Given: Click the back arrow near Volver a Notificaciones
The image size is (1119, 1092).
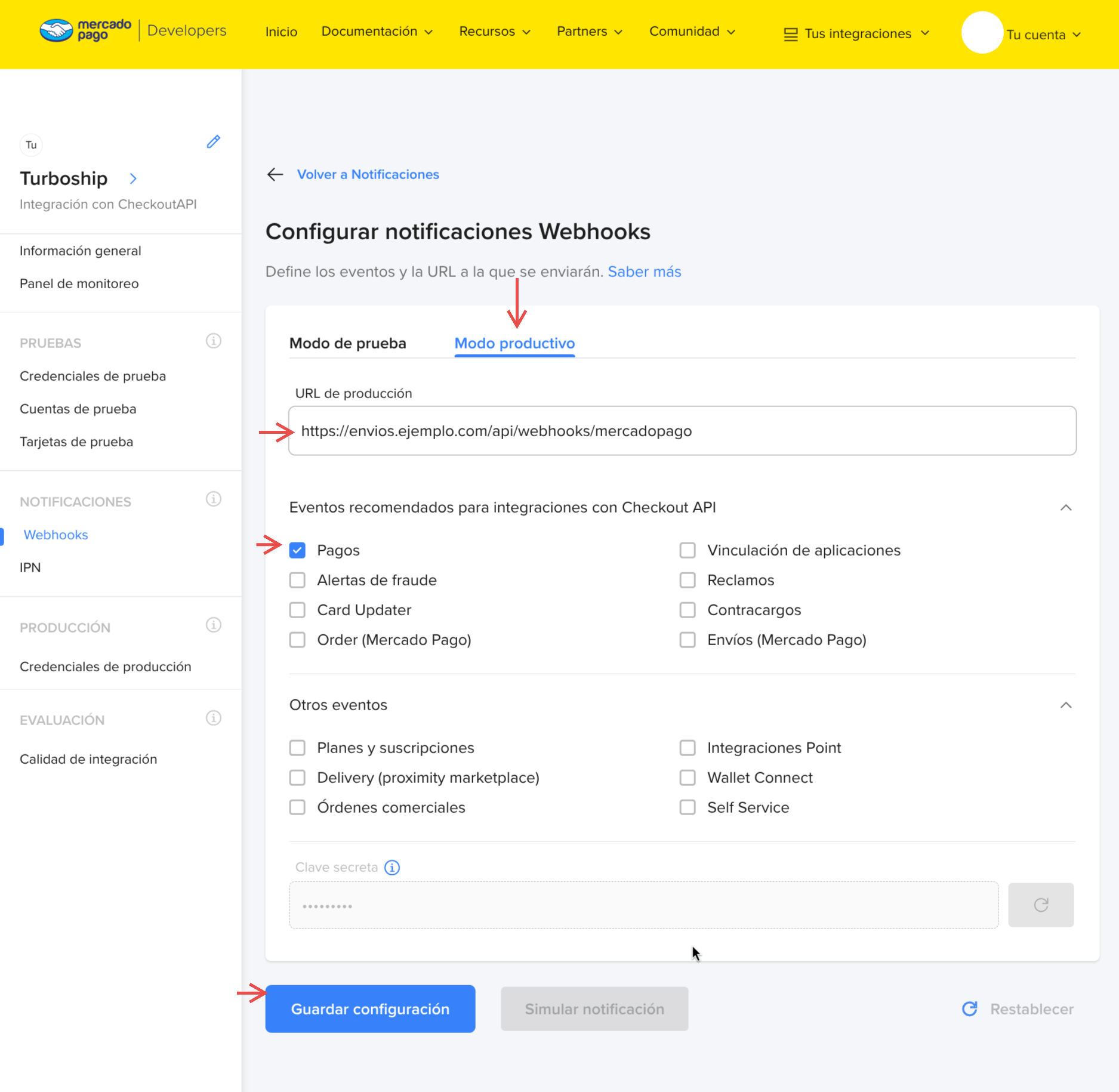Looking at the screenshot, I should tap(275, 174).
